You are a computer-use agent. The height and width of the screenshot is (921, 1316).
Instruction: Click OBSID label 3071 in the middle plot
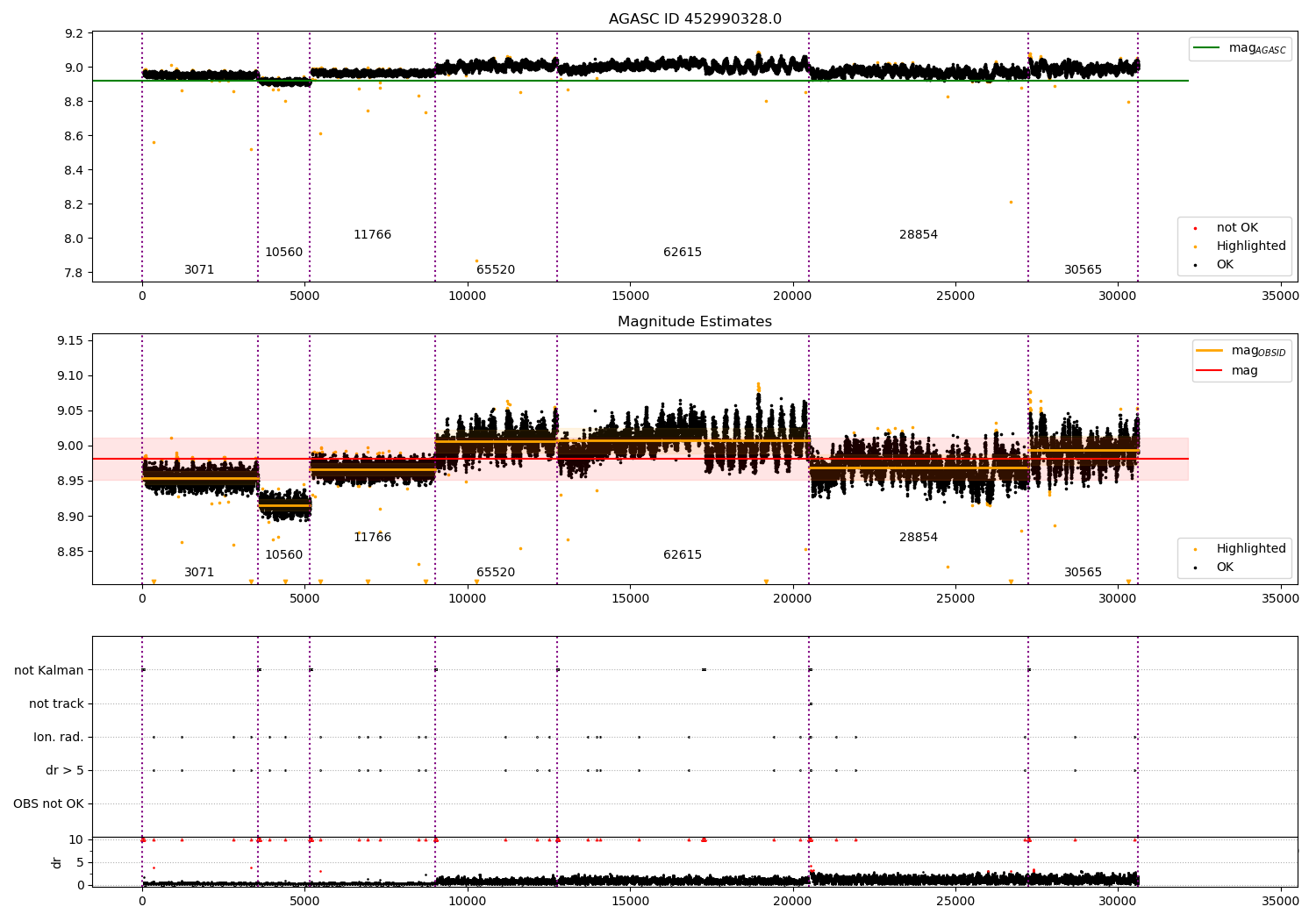pos(199,573)
